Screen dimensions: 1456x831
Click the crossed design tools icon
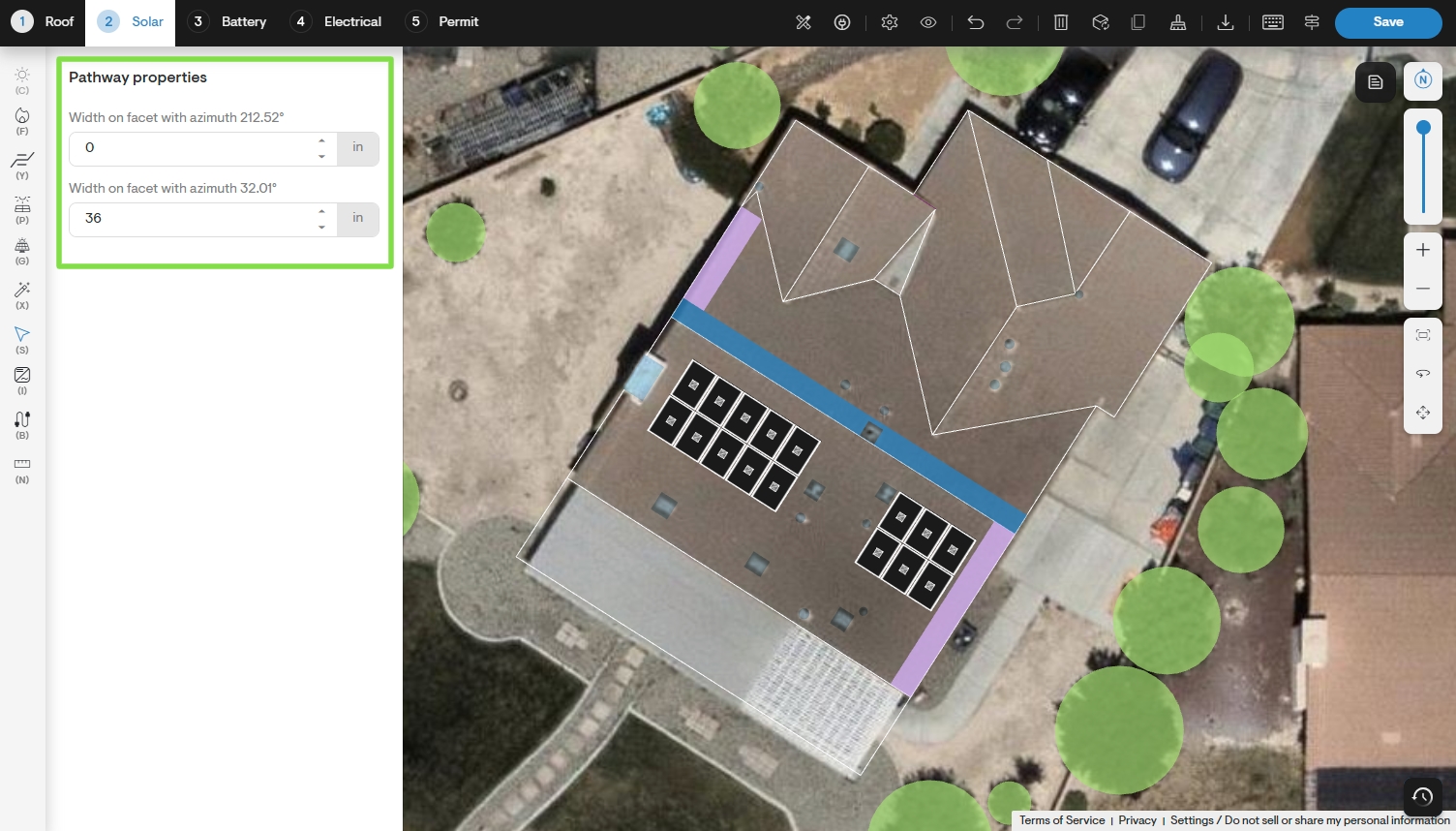tap(804, 22)
